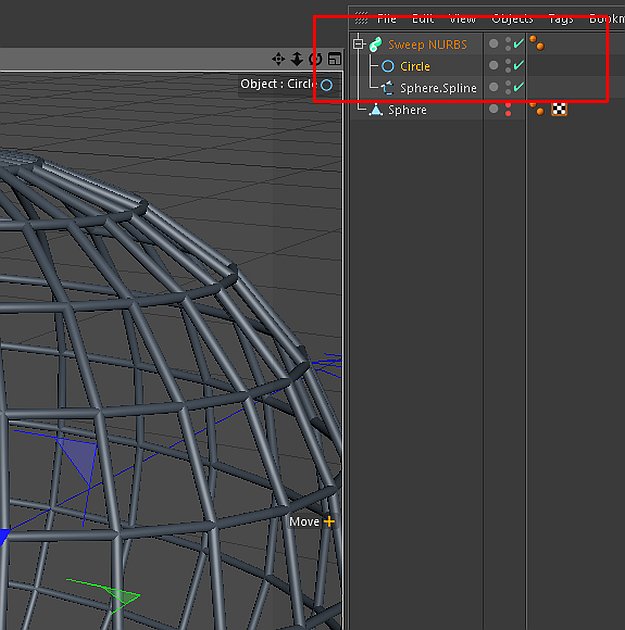Click the Sphere row's gray layer dot
This screenshot has width=625, height=630.
coord(494,108)
